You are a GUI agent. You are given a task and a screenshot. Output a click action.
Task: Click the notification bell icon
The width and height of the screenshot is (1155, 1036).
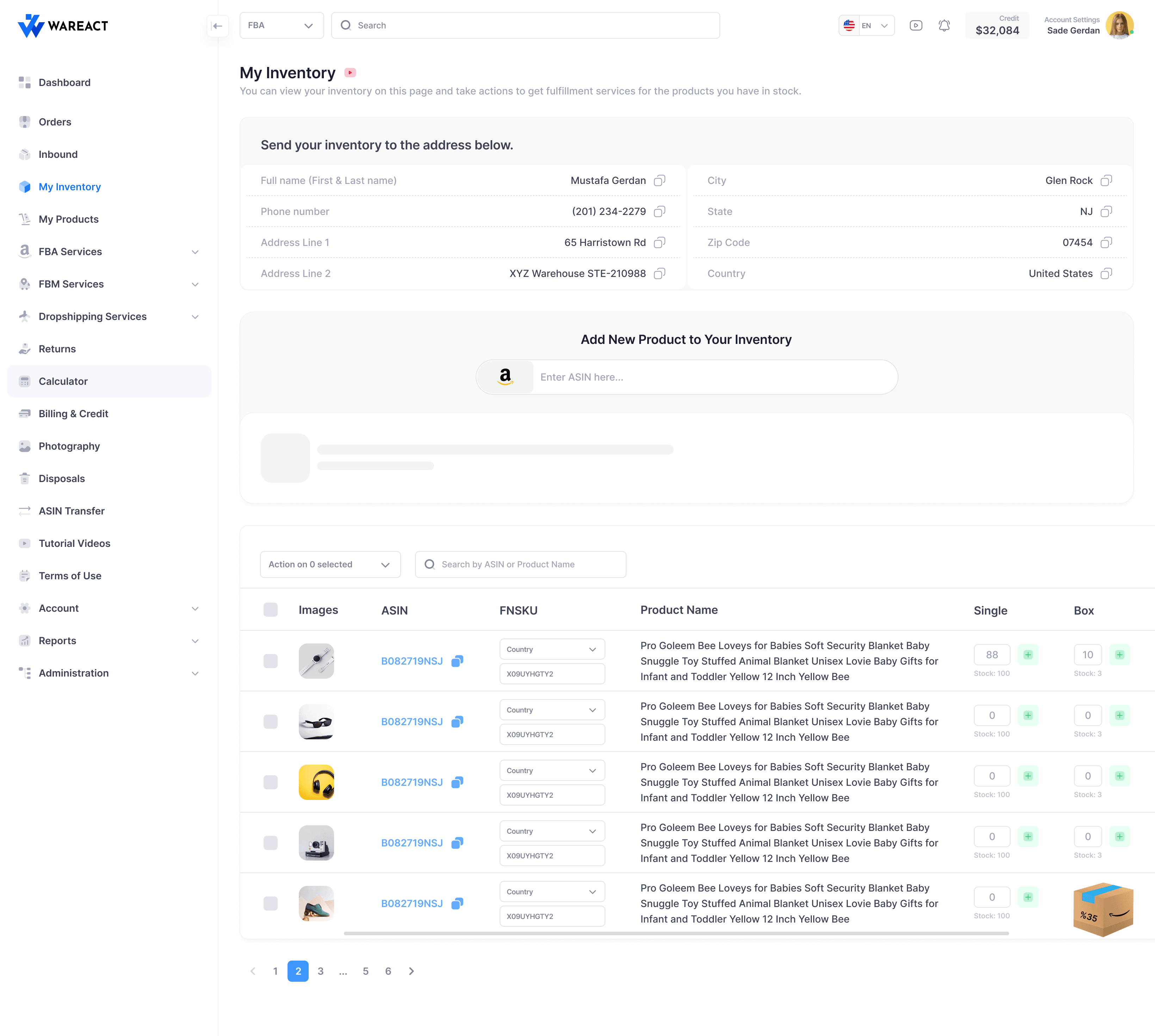[x=944, y=25]
